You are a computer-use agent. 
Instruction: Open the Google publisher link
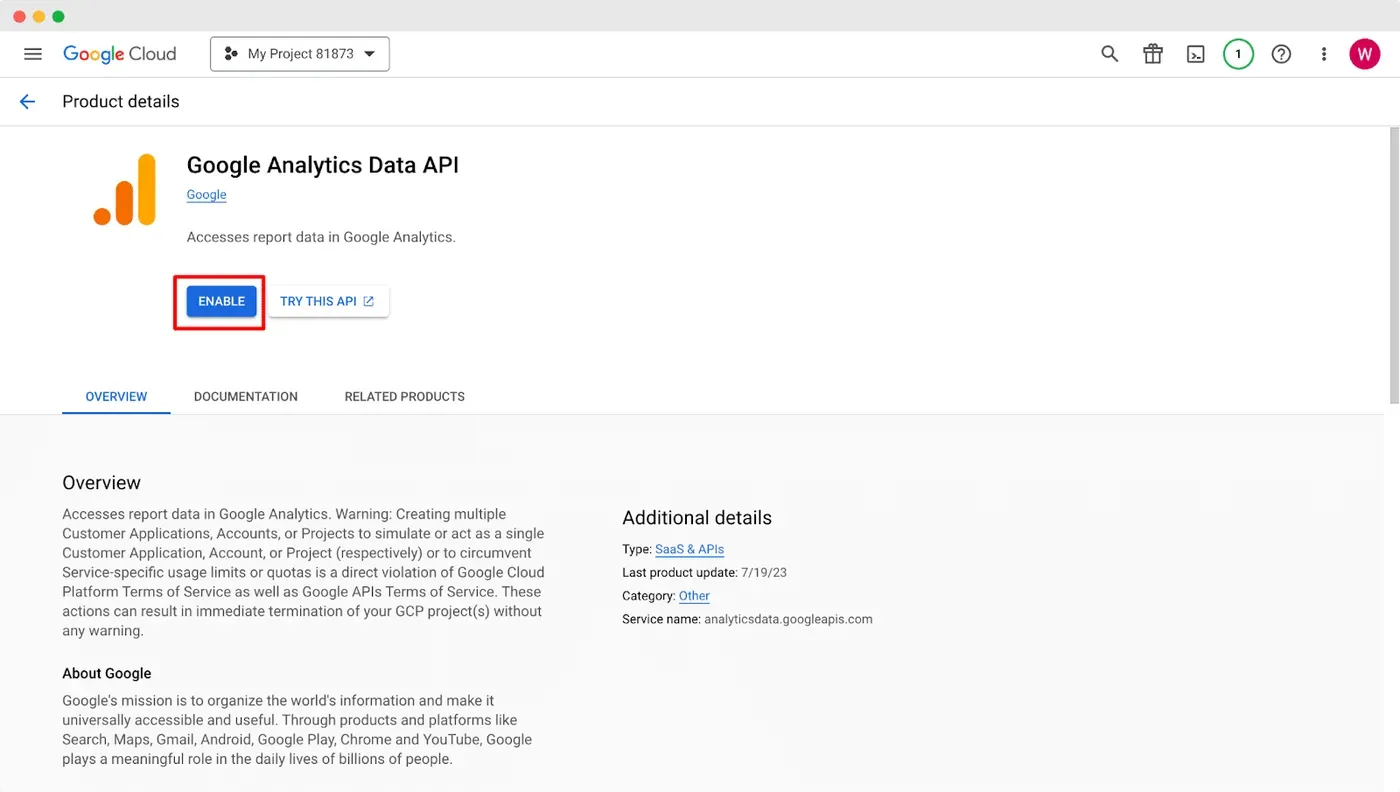(206, 195)
